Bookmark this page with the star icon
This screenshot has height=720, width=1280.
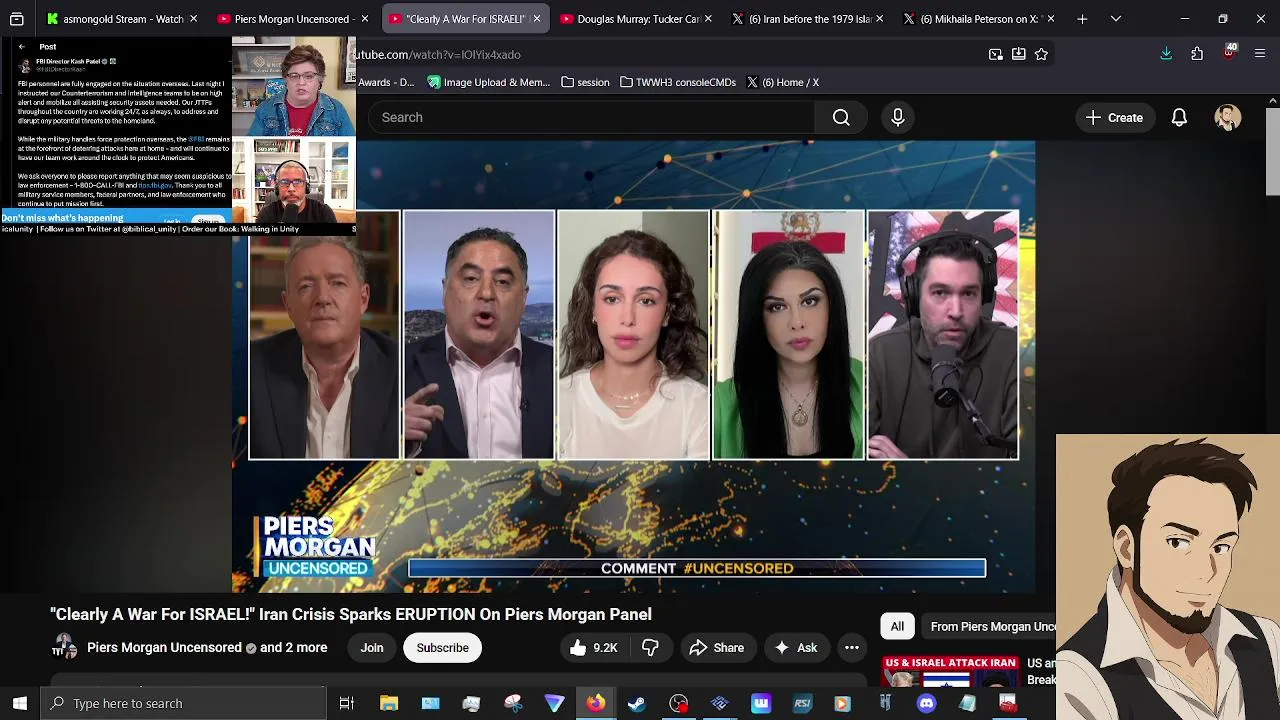1041,54
